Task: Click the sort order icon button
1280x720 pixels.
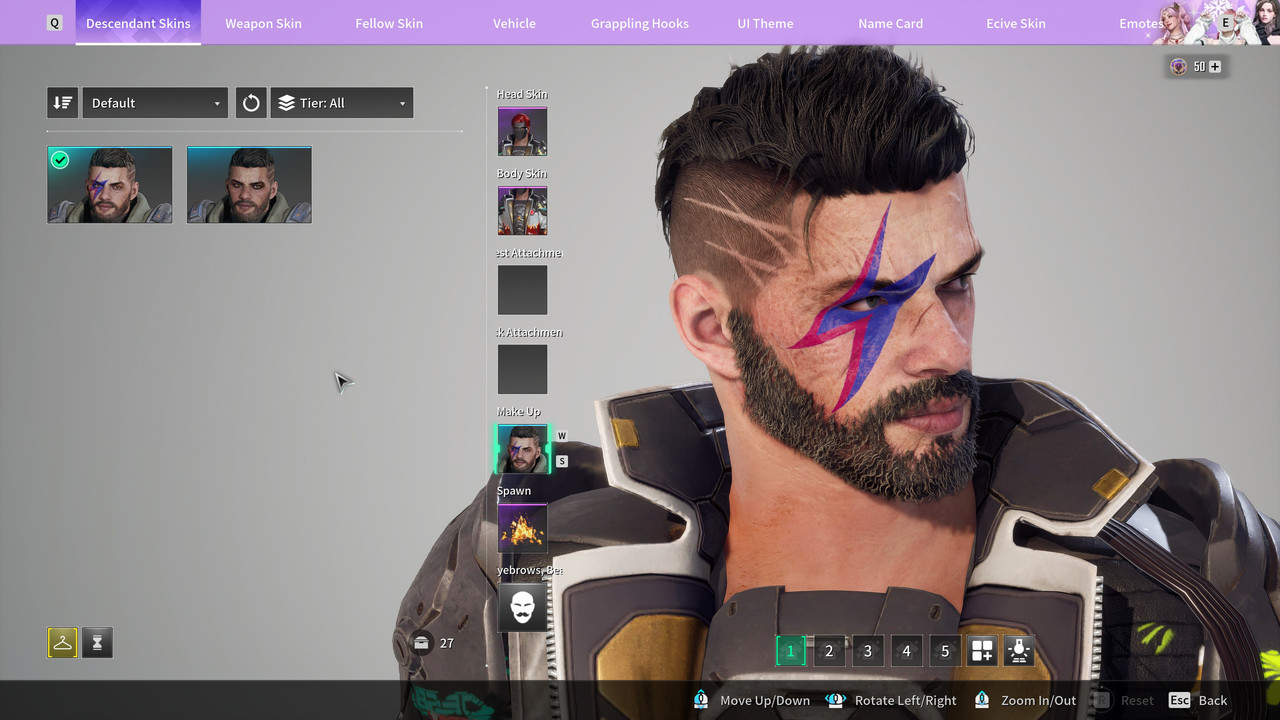Action: click(62, 103)
